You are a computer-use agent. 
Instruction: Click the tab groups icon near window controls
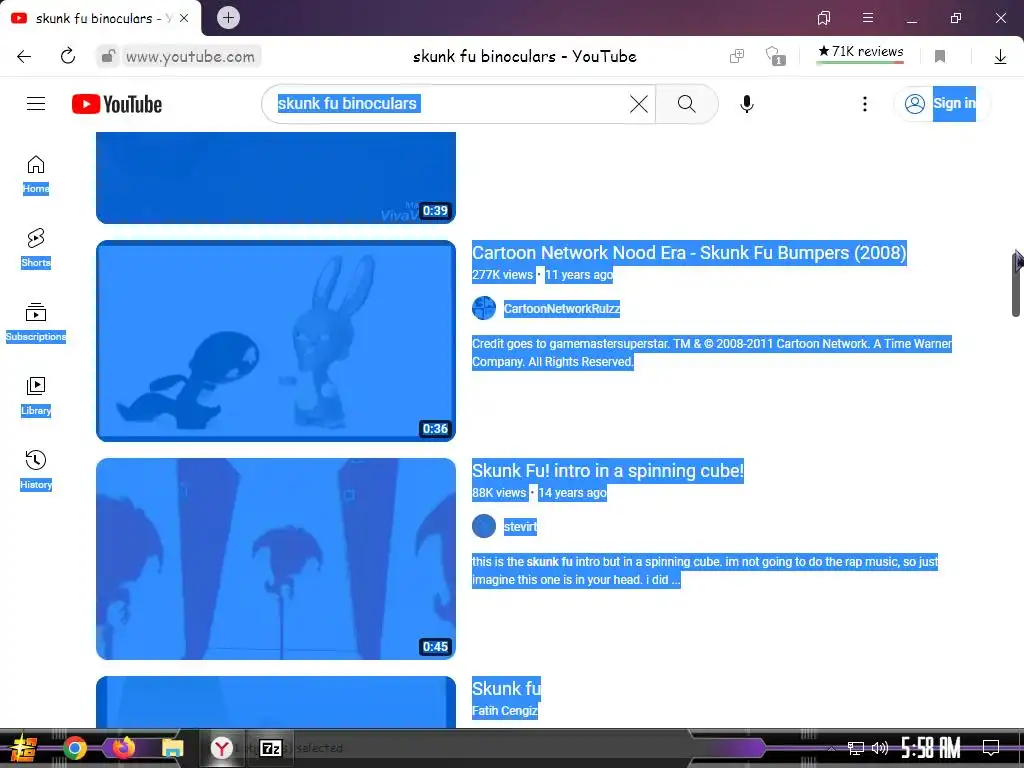pos(824,18)
